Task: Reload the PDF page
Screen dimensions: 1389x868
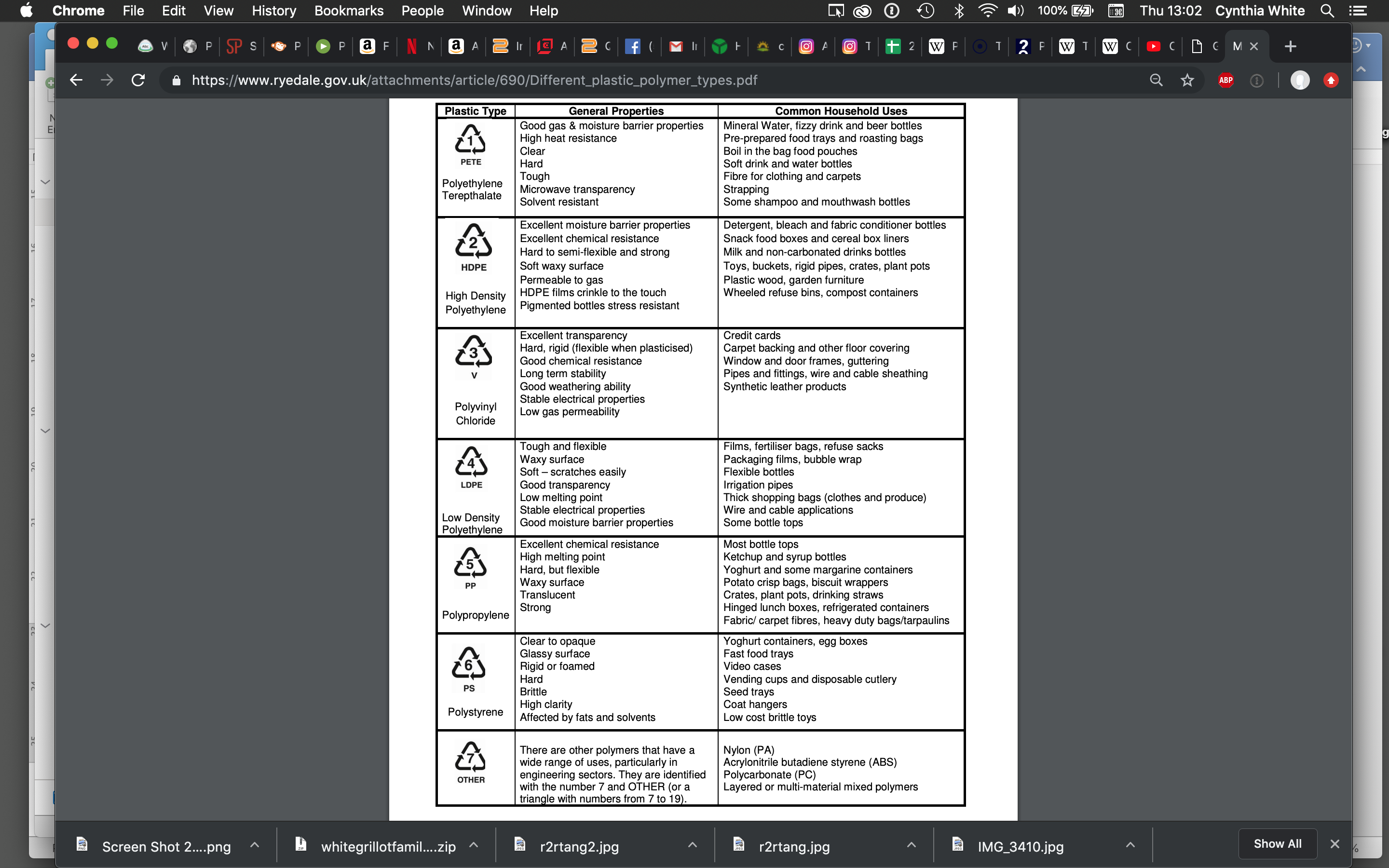Action: [138, 80]
